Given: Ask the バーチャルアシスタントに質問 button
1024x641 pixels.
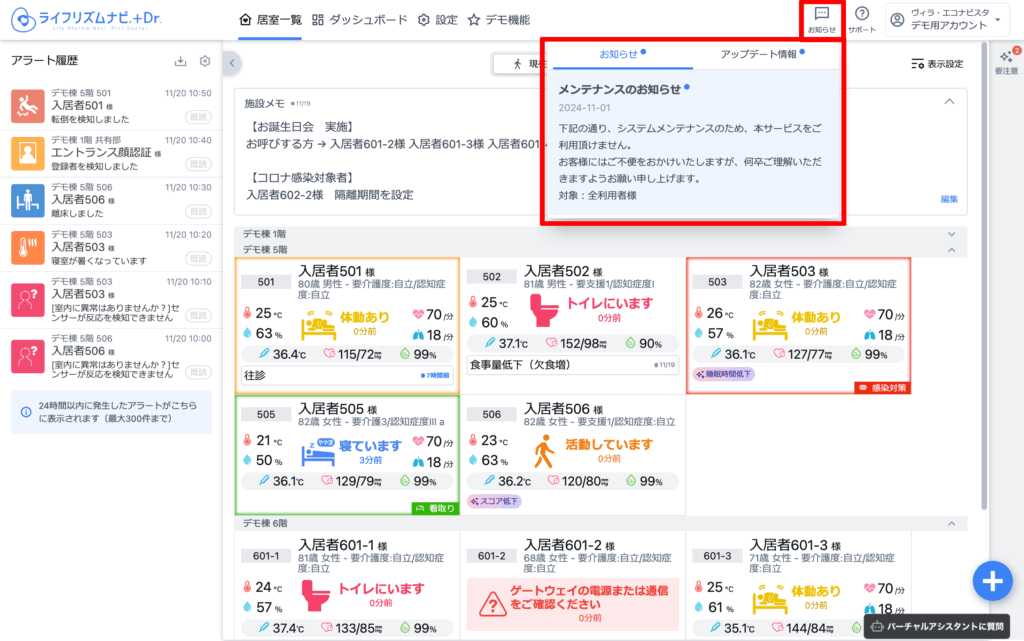Looking at the screenshot, I should tap(937, 627).
